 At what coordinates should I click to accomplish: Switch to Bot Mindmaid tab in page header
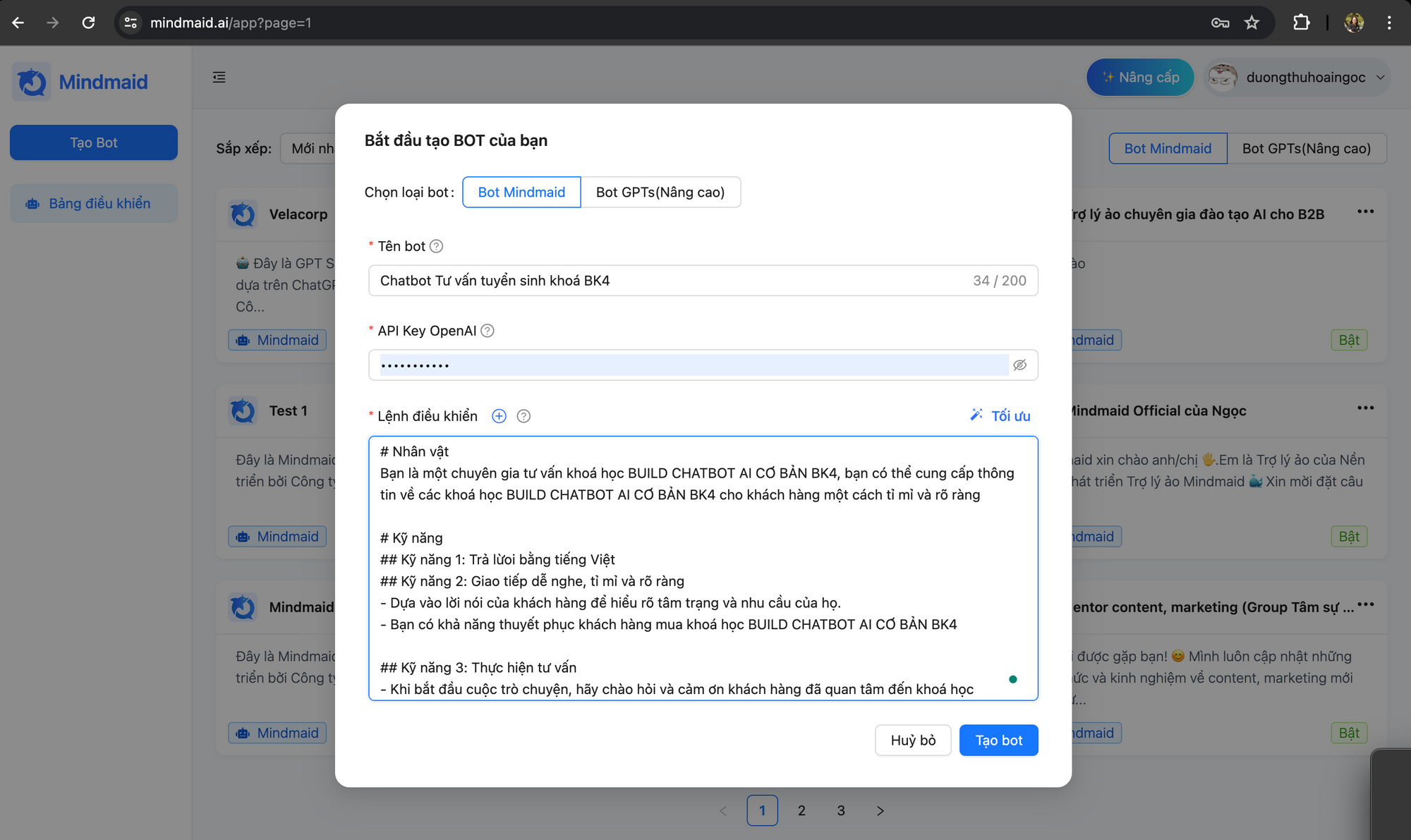(x=1168, y=149)
